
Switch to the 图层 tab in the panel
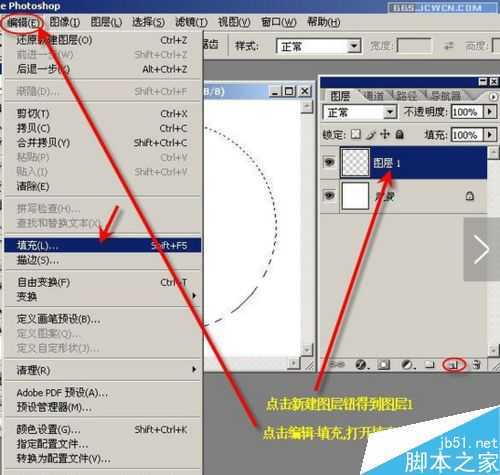click(x=340, y=96)
